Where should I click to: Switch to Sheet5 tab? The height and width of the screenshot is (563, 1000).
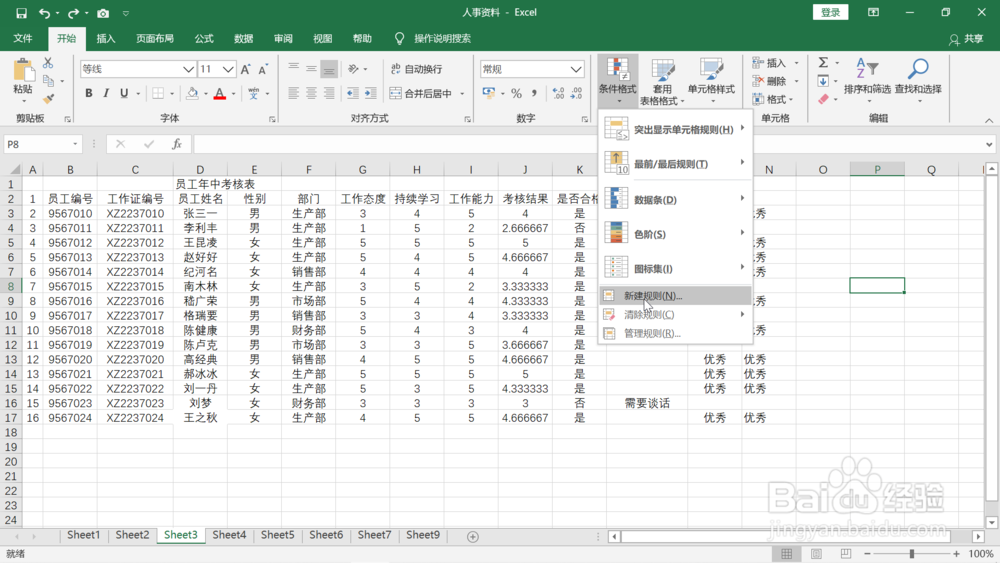click(x=277, y=535)
